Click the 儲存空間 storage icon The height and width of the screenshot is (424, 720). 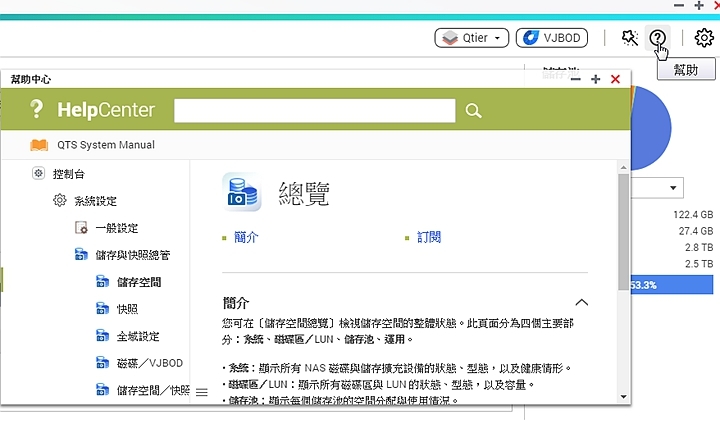tap(102, 281)
